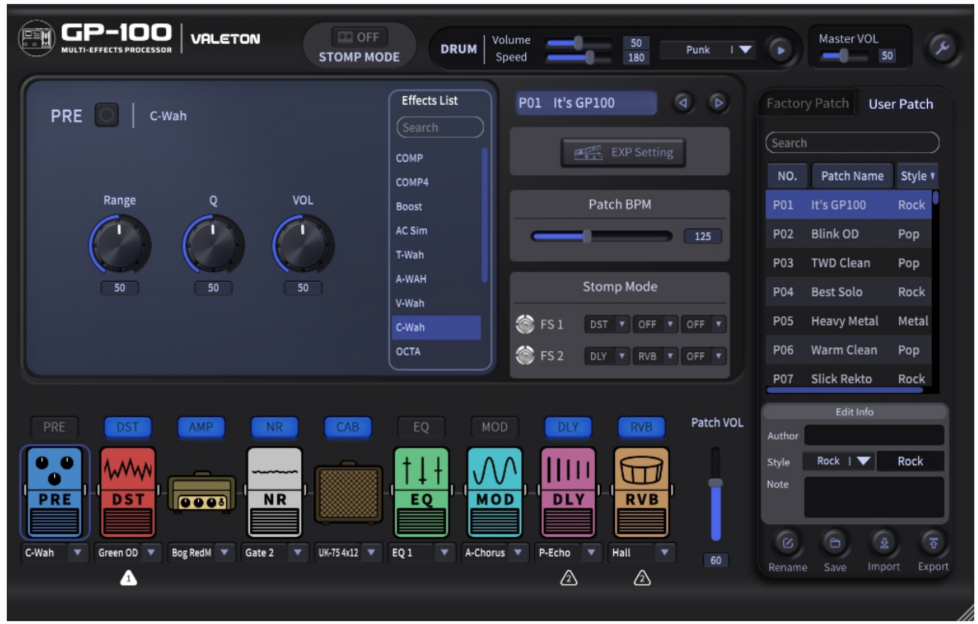Toggle the PRE module power button
978x624 pixels.
[x=107, y=115]
